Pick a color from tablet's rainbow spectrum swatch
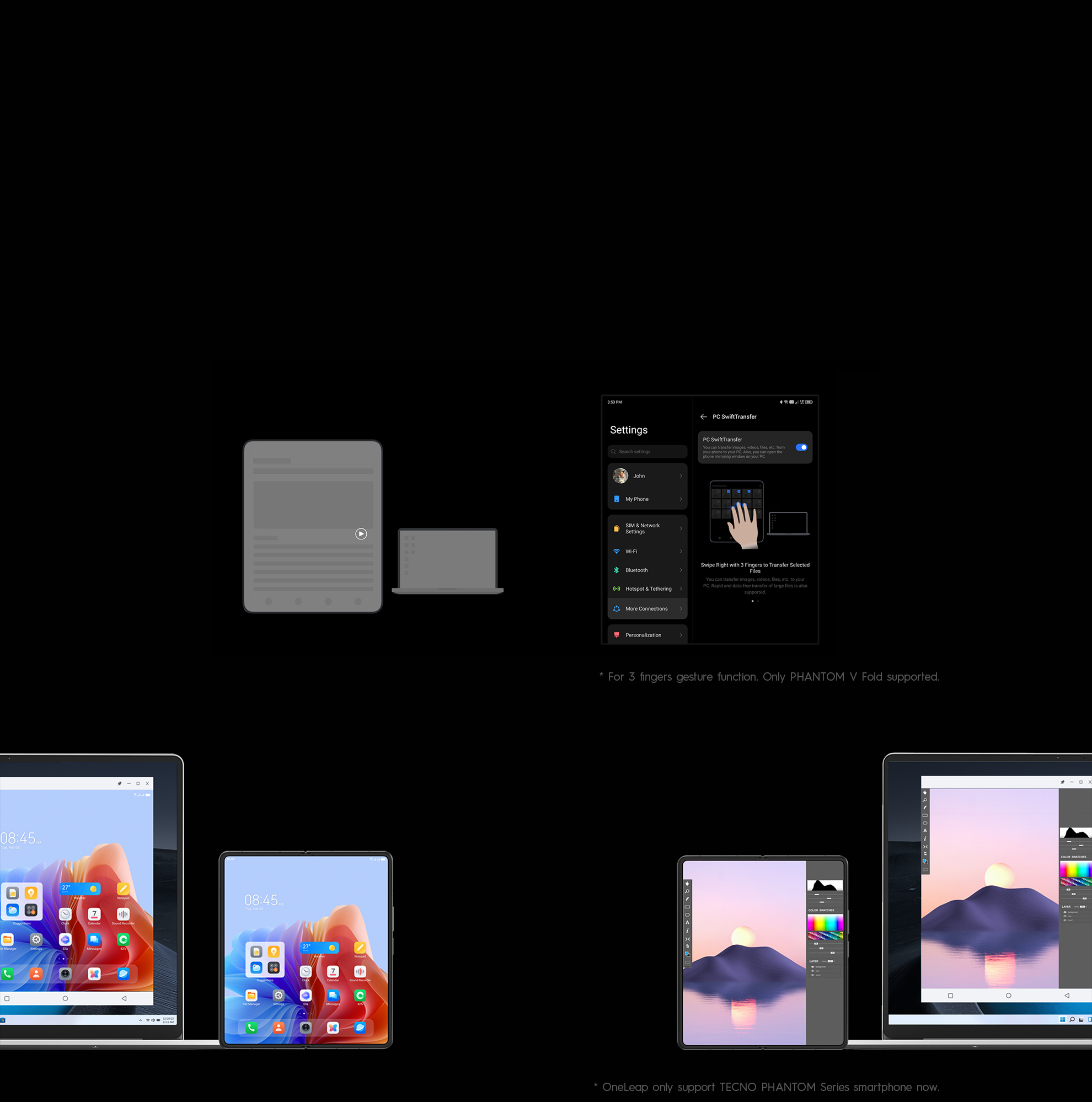This screenshot has height=1102, width=1092. pyautogui.click(x=825, y=922)
